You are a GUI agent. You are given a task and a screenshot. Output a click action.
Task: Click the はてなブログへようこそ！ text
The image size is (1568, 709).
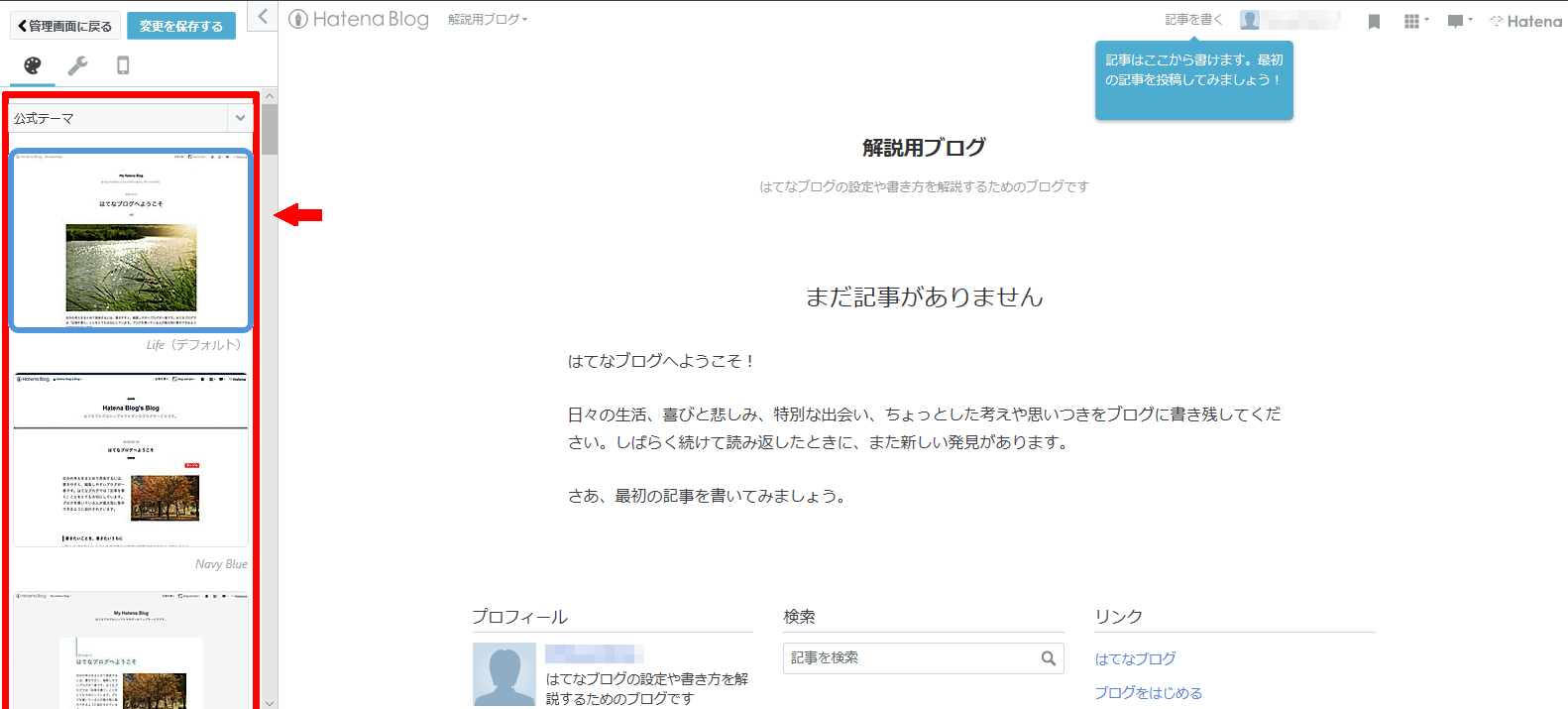(662, 361)
